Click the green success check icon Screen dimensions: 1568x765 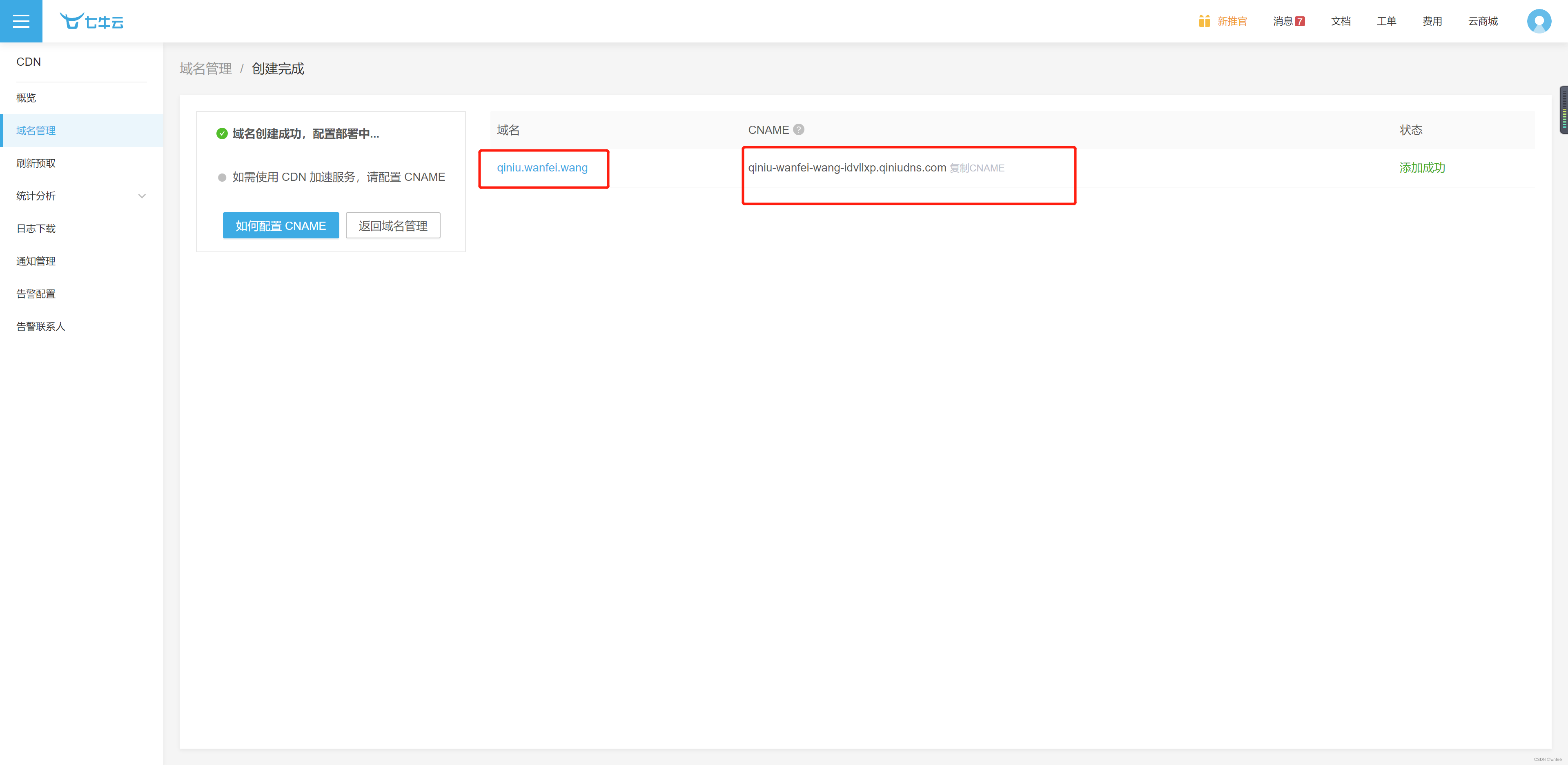click(x=222, y=134)
